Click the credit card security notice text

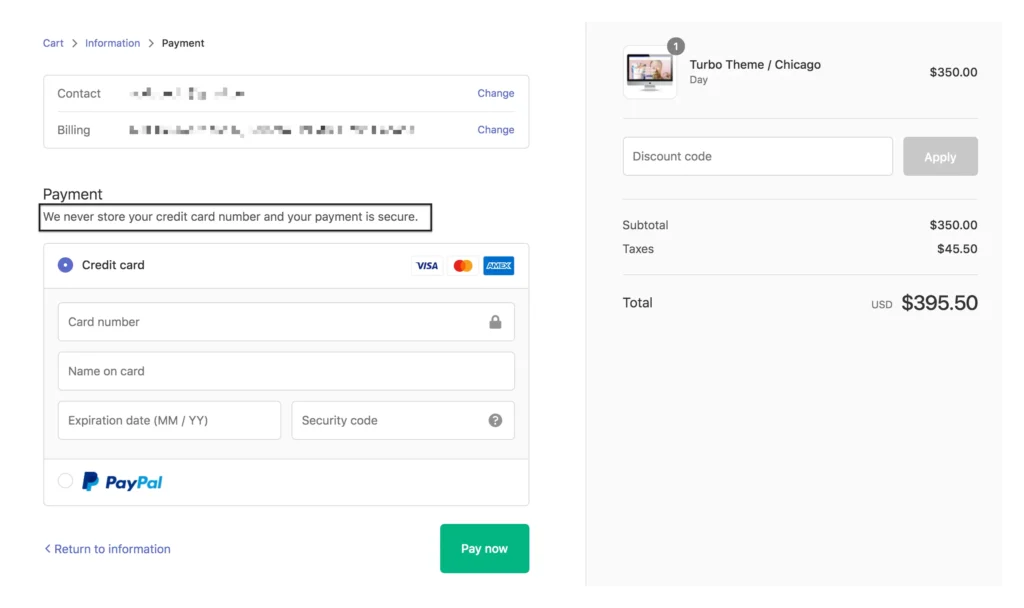(x=231, y=217)
